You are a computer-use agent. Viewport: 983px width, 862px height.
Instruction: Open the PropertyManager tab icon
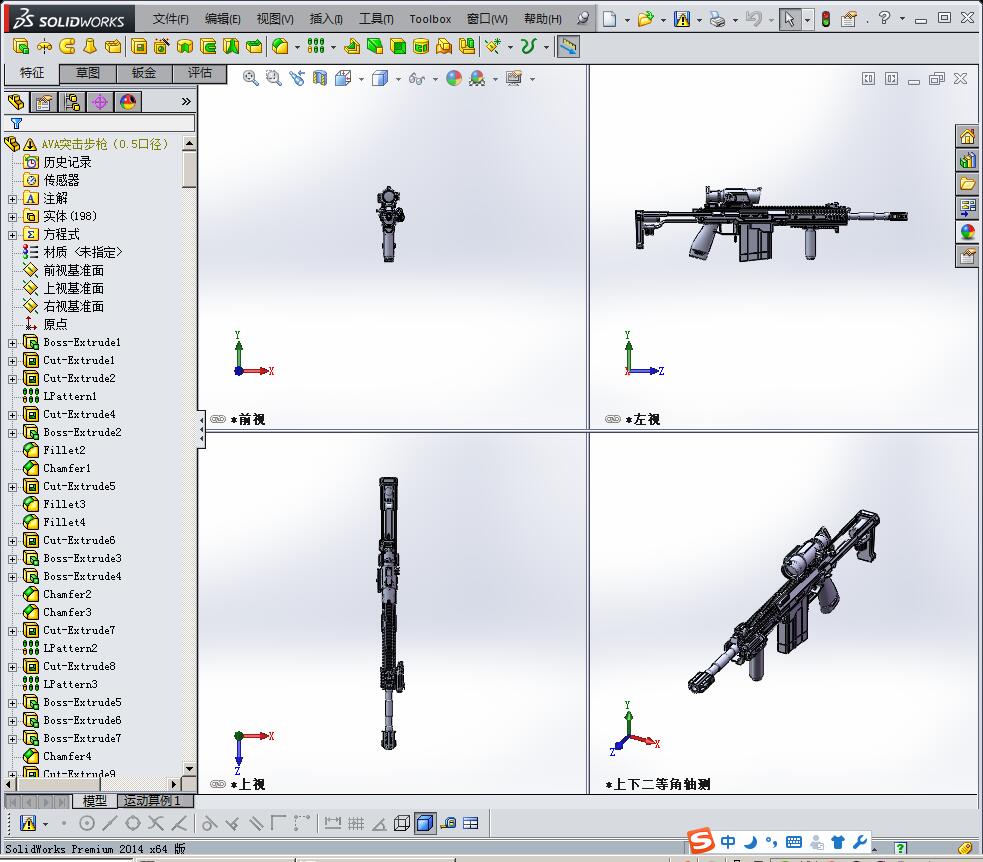click(44, 102)
